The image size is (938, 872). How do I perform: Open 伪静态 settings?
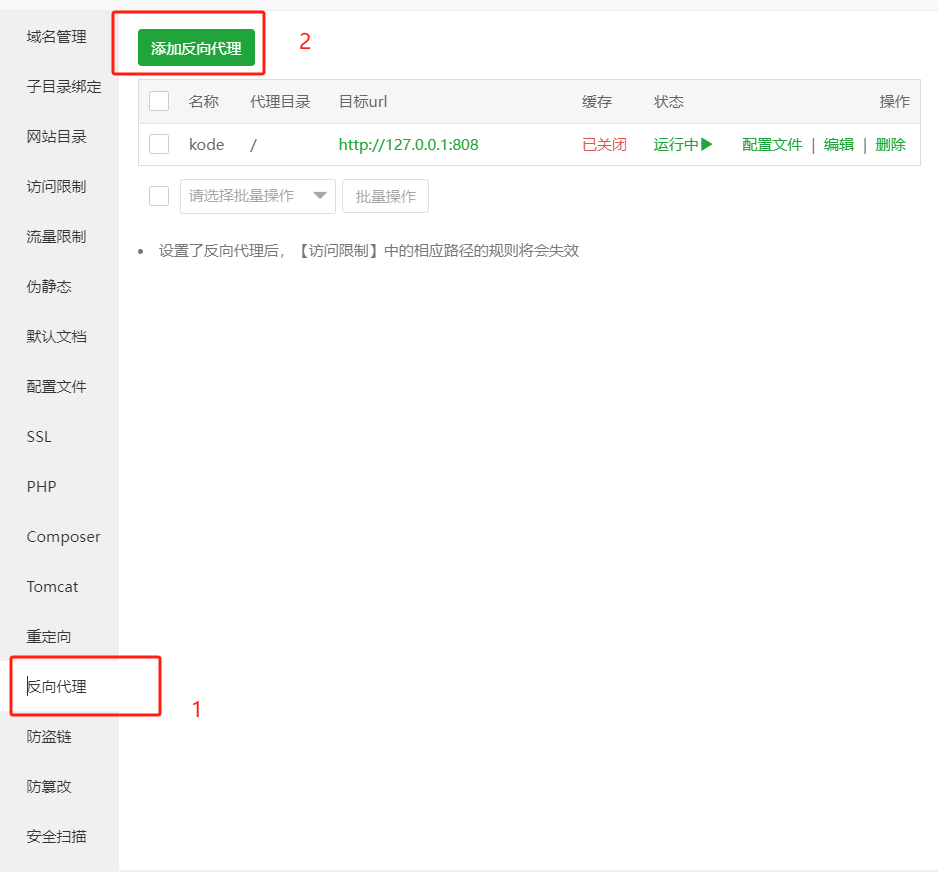coord(49,287)
